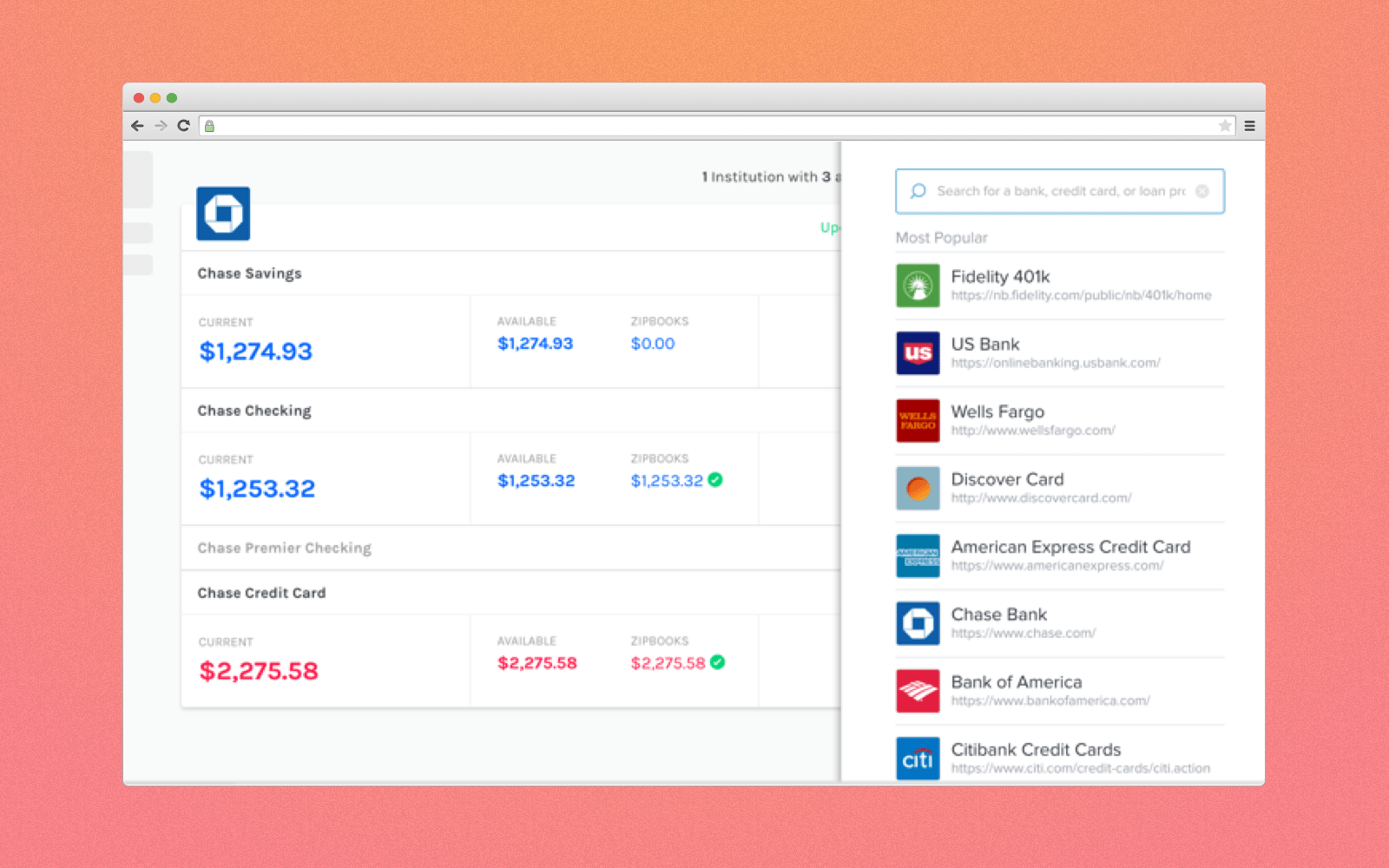Click green checkmark beside $2,275.58 ZipBooks balance
Screen dimensions: 1389x868
(718, 662)
